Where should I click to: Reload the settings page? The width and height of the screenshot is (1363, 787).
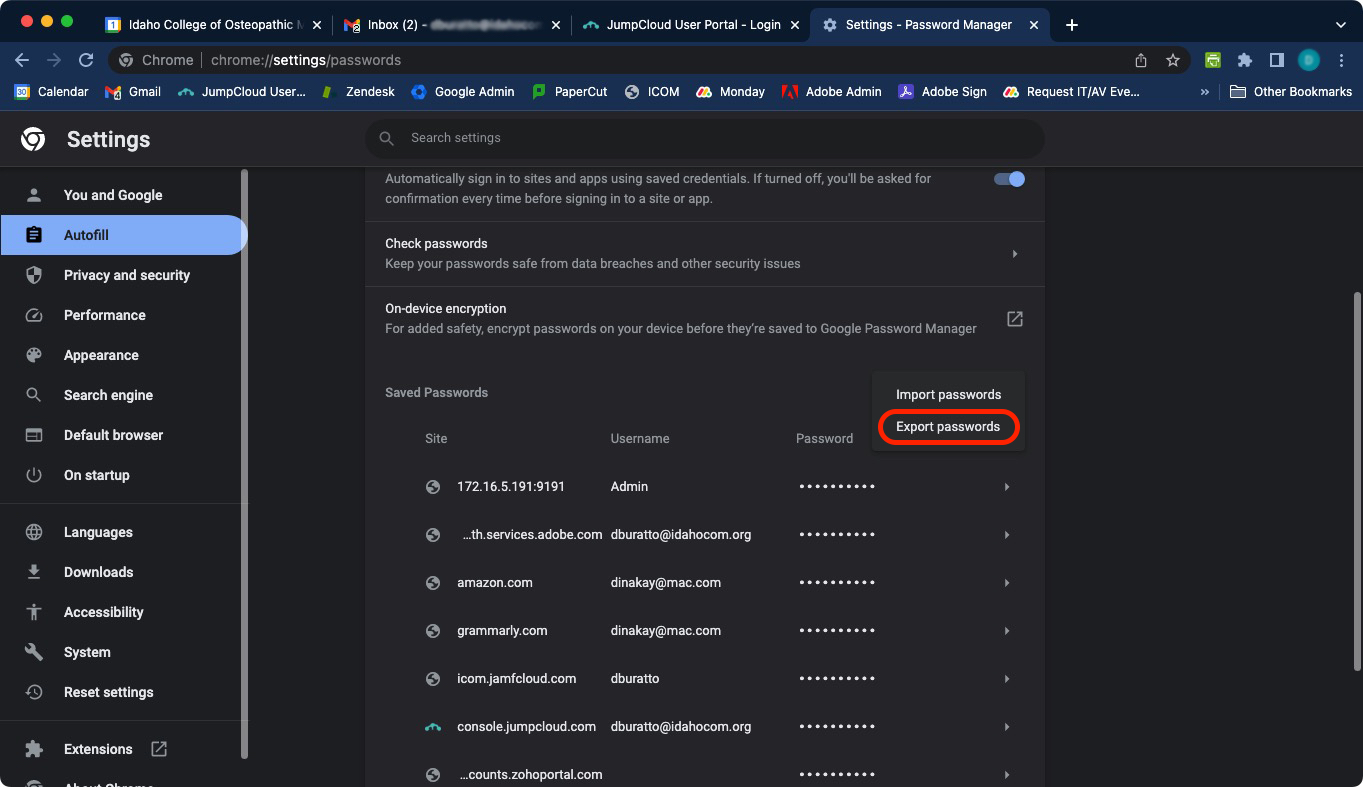(x=86, y=60)
